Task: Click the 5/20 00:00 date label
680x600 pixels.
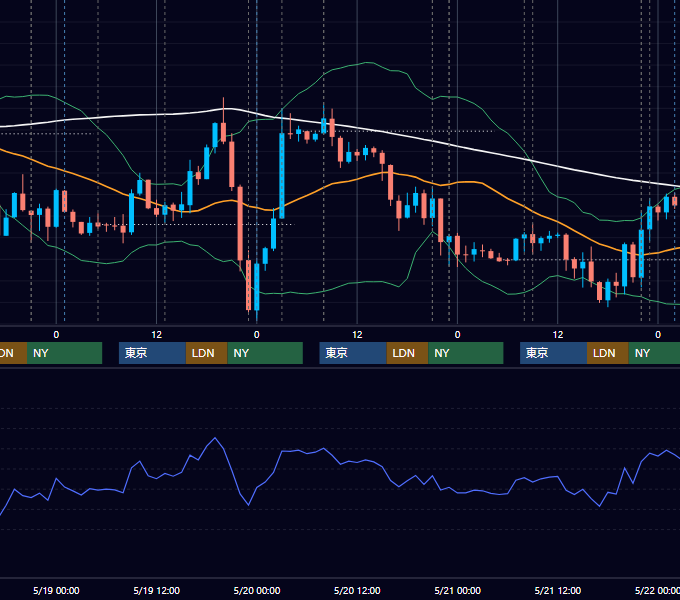Action: (257, 590)
